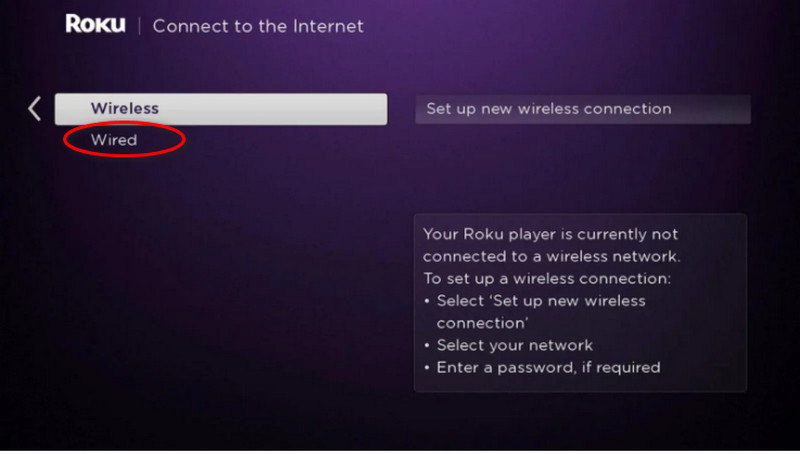
Task: Click 'Enter a password, if required' instruction
Action: 548,367
